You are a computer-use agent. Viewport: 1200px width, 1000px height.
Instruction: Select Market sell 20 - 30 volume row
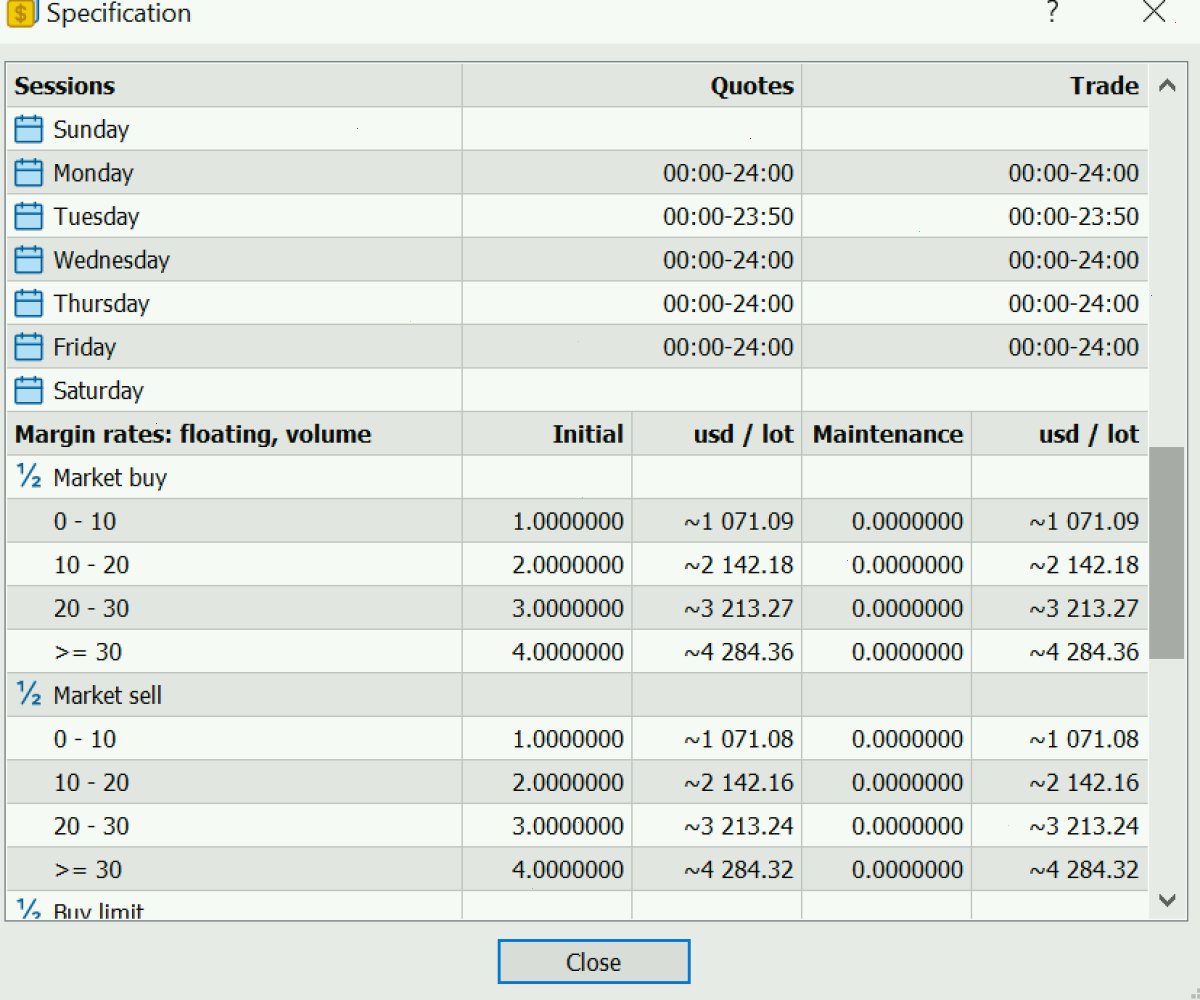578,826
